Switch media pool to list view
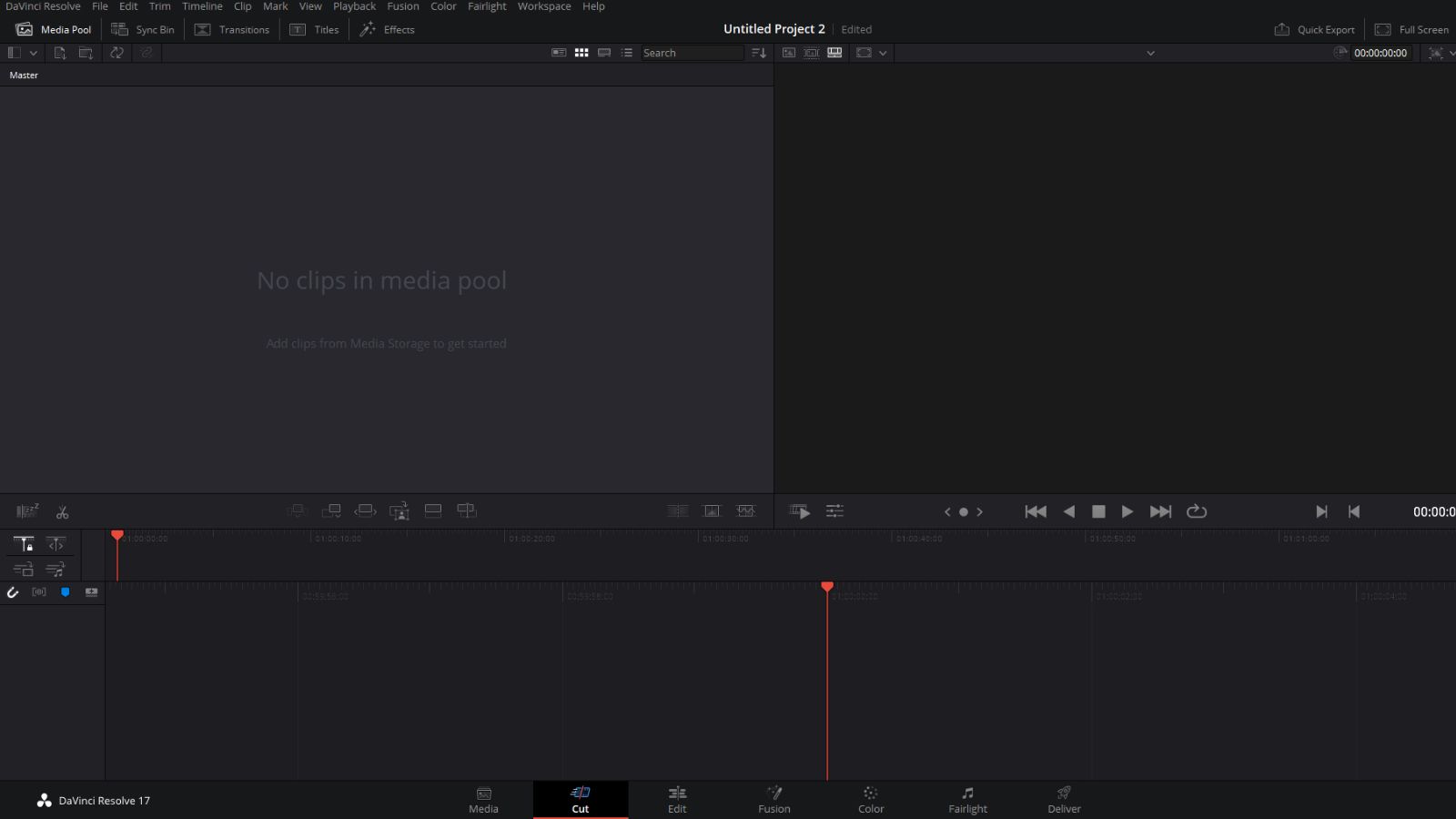 click(627, 53)
